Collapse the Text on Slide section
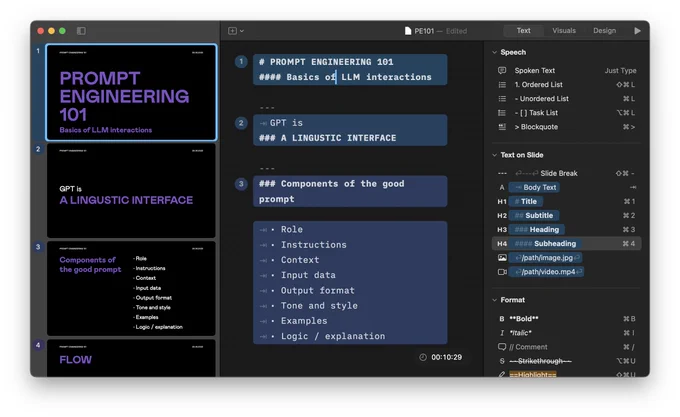The width and height of the screenshot is (680, 417). 494,155
